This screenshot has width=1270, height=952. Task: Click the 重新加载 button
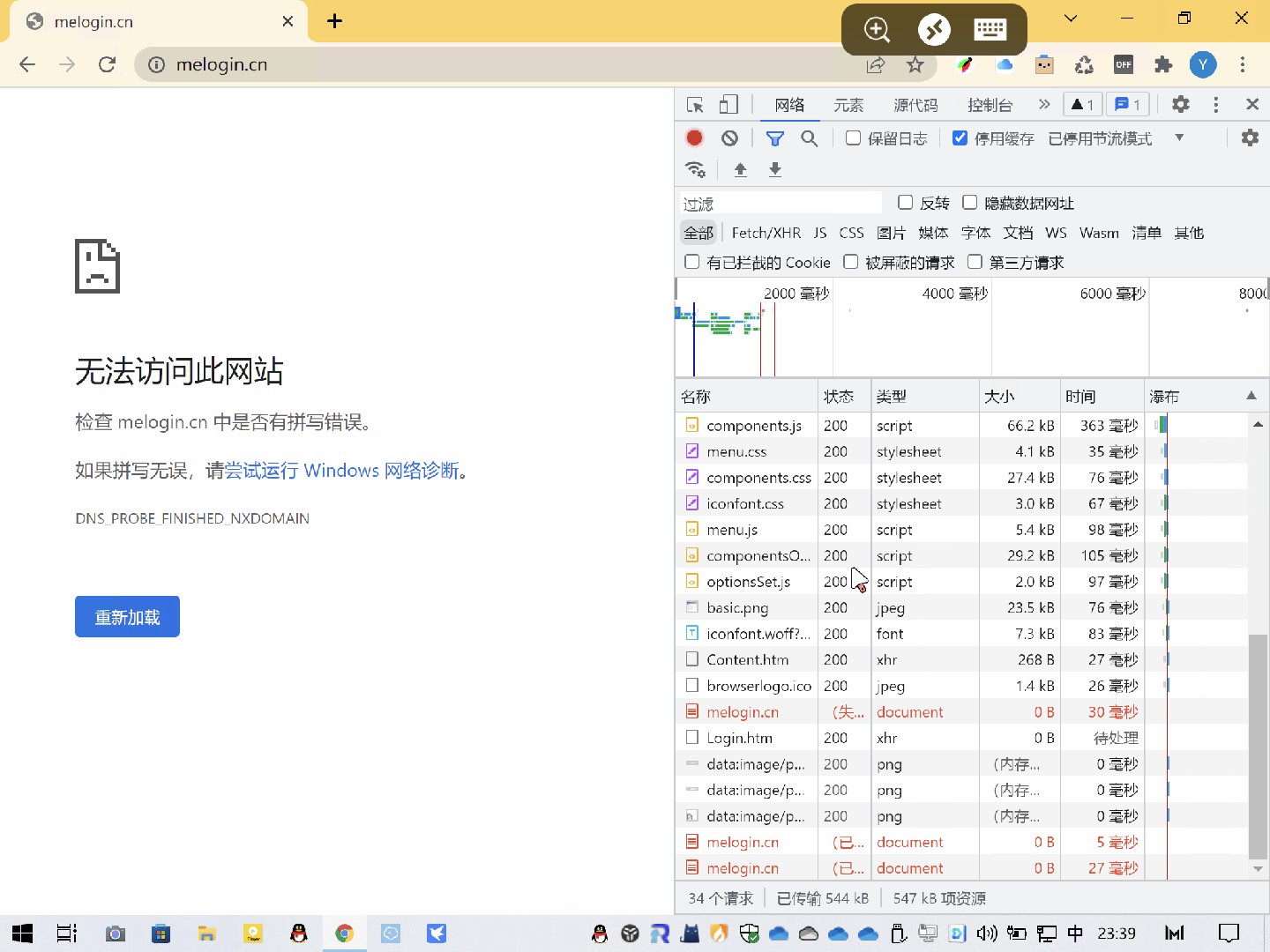click(127, 616)
